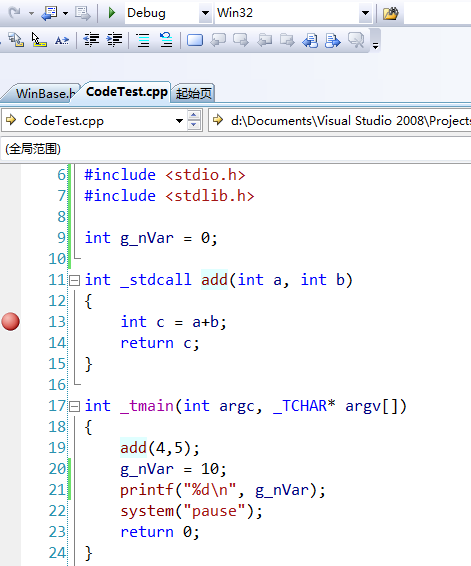Toggle a bookmark on current line
The width and height of the screenshot is (471, 566).
pos(195,40)
